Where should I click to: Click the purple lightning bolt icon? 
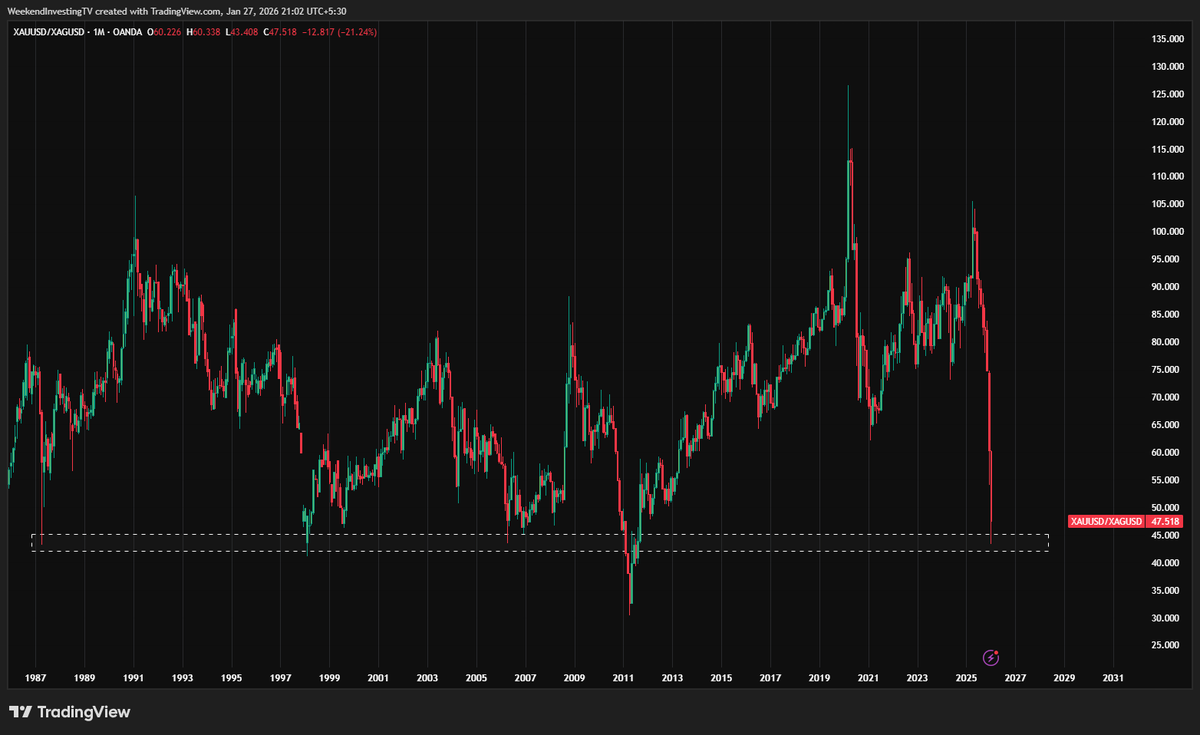991,657
